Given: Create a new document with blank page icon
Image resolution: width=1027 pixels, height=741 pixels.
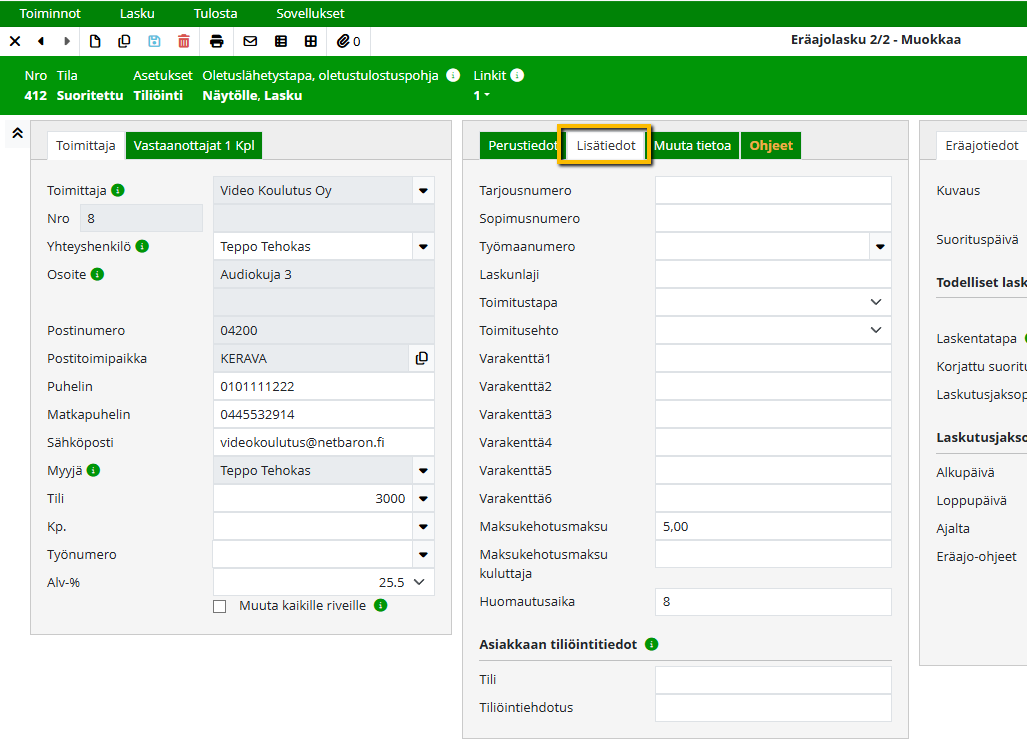Looking at the screenshot, I should (95, 41).
